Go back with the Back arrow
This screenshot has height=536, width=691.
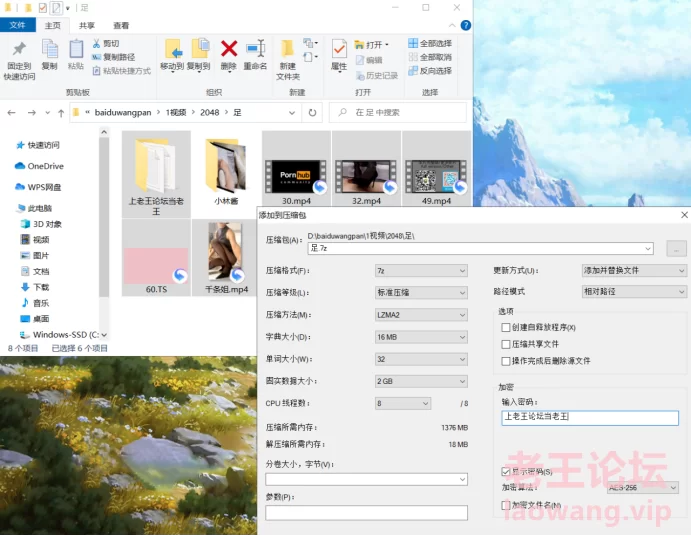pyautogui.click(x=12, y=113)
